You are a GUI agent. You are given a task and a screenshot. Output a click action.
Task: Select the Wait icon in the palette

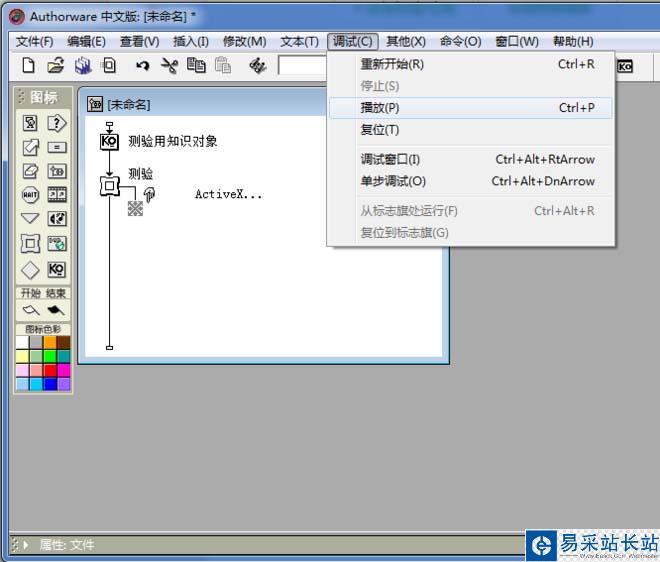30,195
